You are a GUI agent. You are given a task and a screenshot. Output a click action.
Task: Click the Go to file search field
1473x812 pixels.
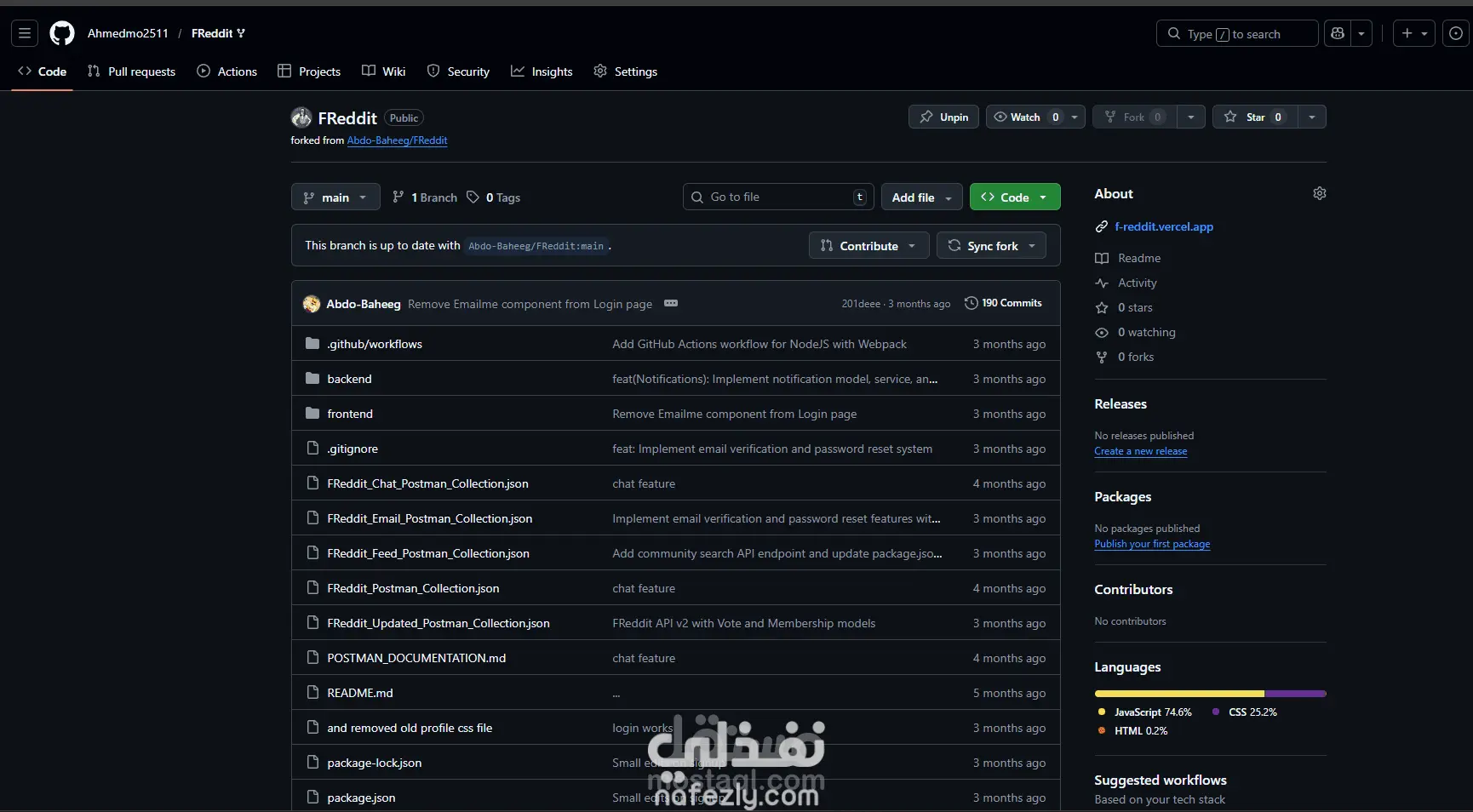(778, 197)
